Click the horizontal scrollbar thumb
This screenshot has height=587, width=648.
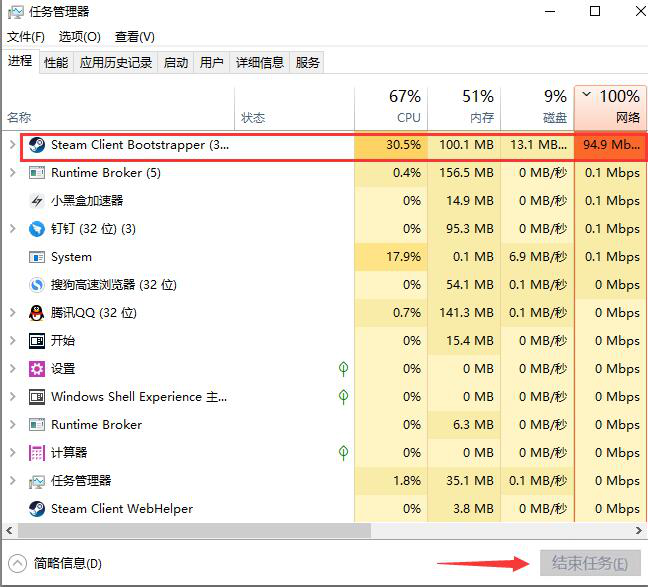click(194, 530)
